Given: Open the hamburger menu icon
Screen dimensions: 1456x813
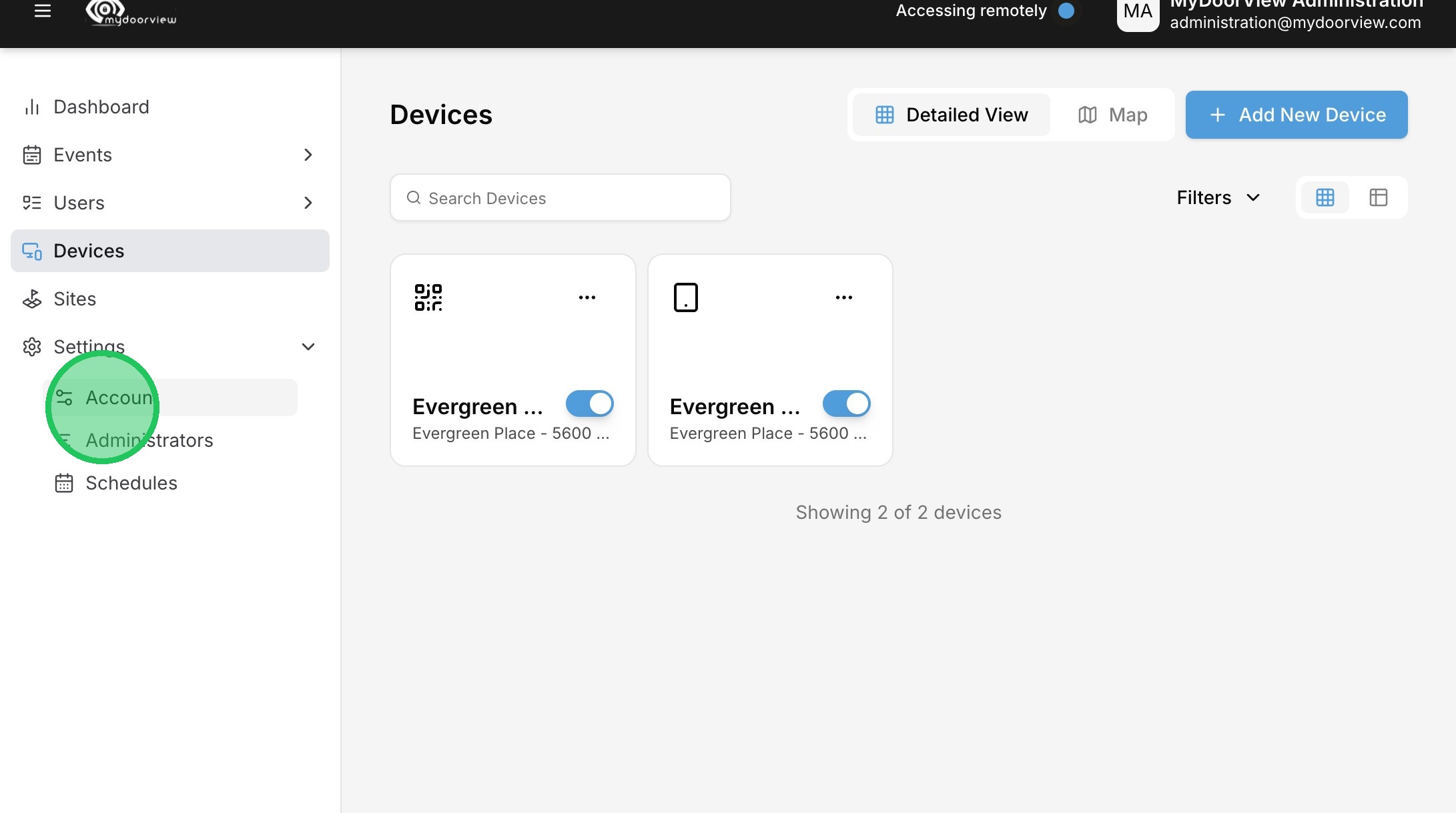Looking at the screenshot, I should point(43,11).
